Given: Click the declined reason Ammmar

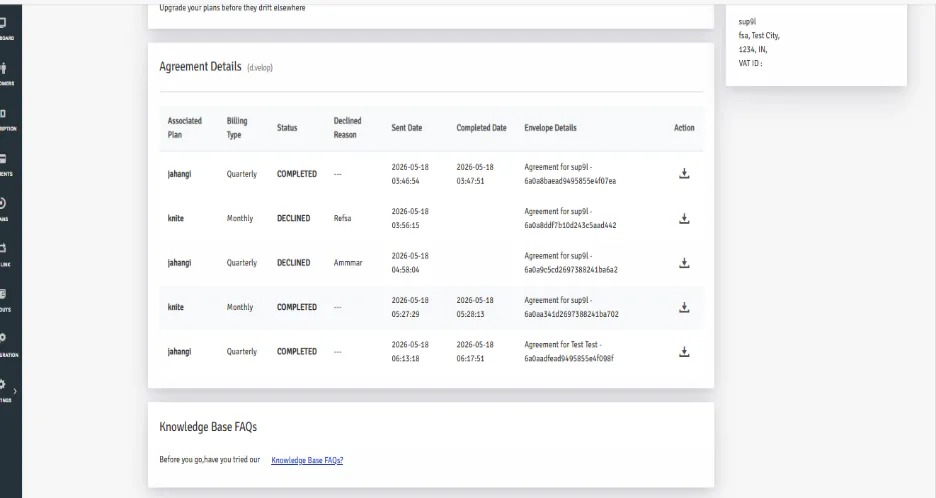Looking at the screenshot, I should pos(348,263).
